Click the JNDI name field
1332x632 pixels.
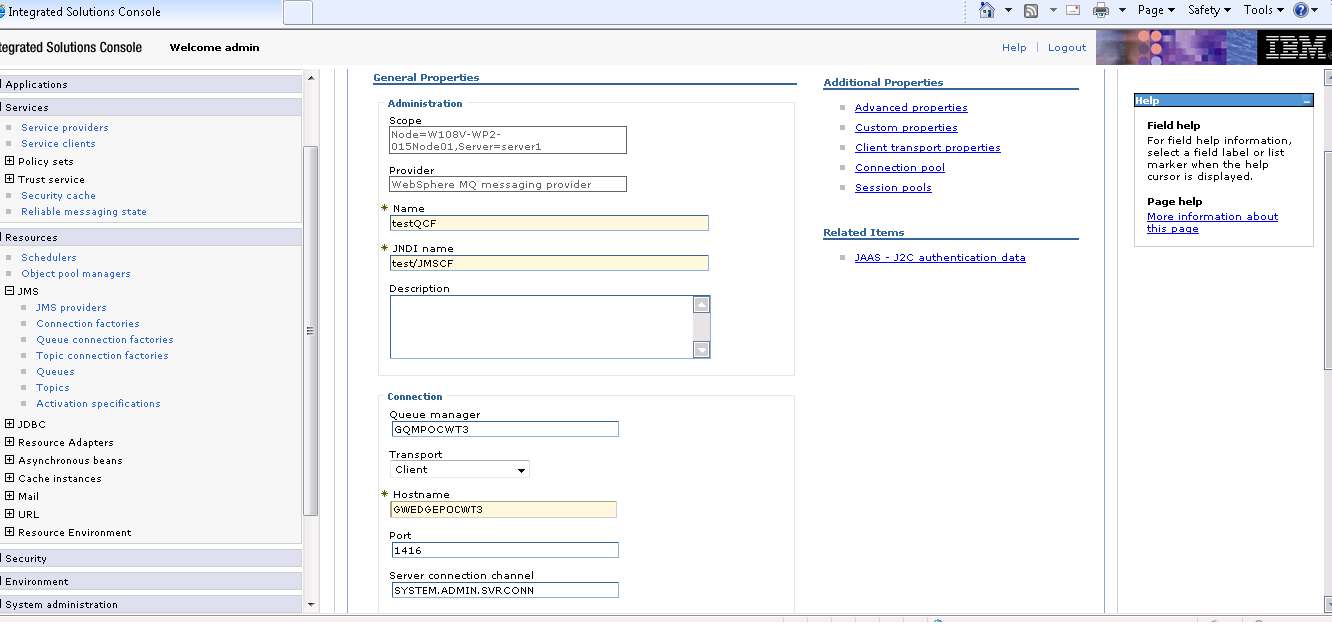(549, 263)
